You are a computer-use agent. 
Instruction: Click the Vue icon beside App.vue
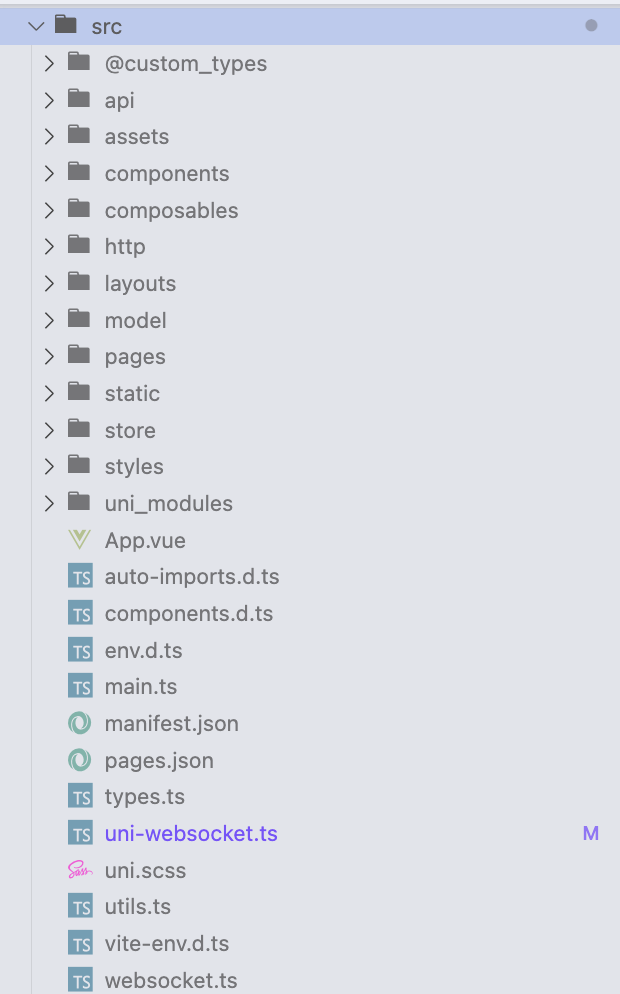80,540
